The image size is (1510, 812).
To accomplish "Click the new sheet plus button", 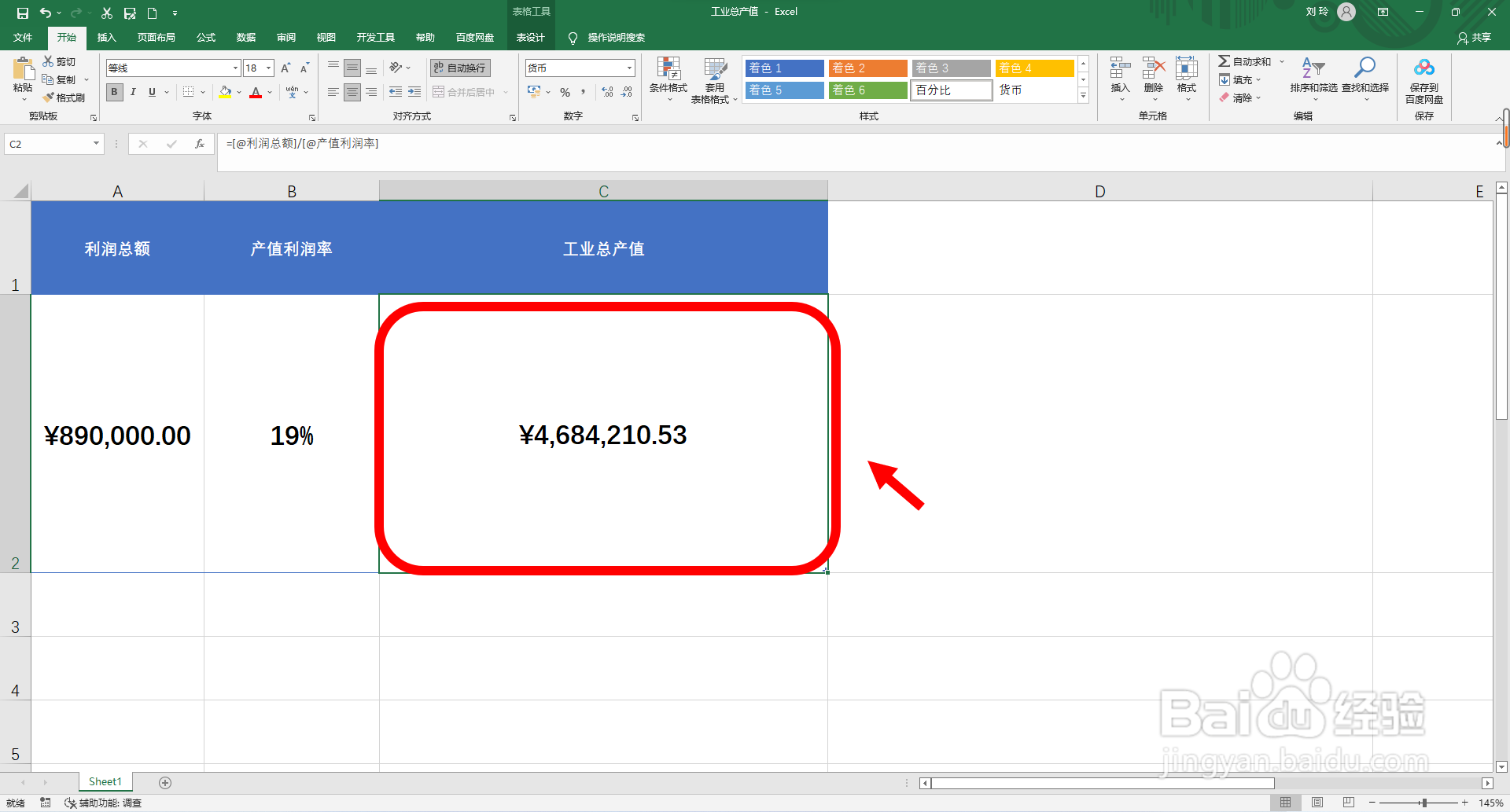I will click(x=165, y=782).
